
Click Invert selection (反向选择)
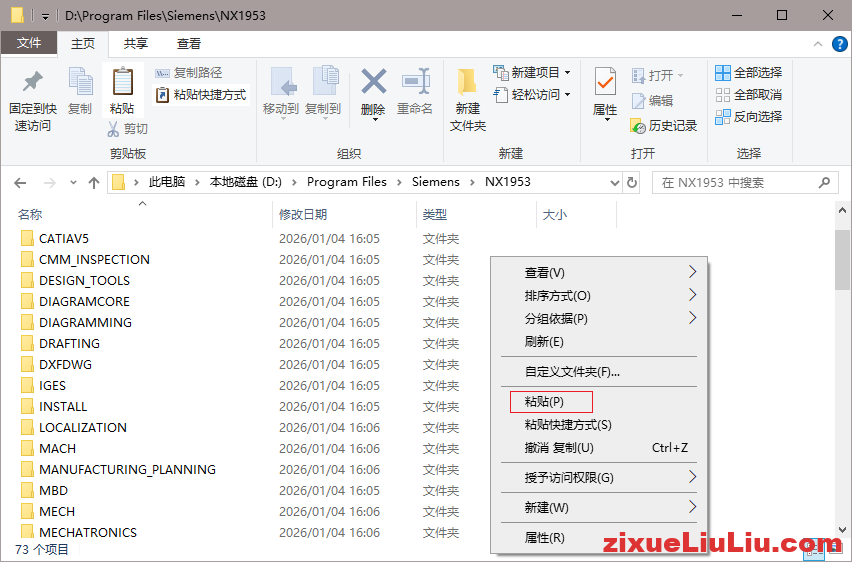[749, 117]
